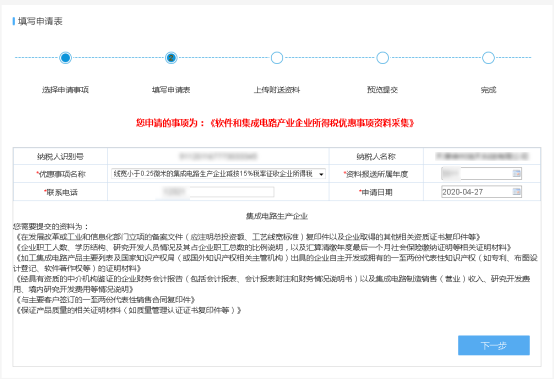Select step circle 完成

point(488,58)
